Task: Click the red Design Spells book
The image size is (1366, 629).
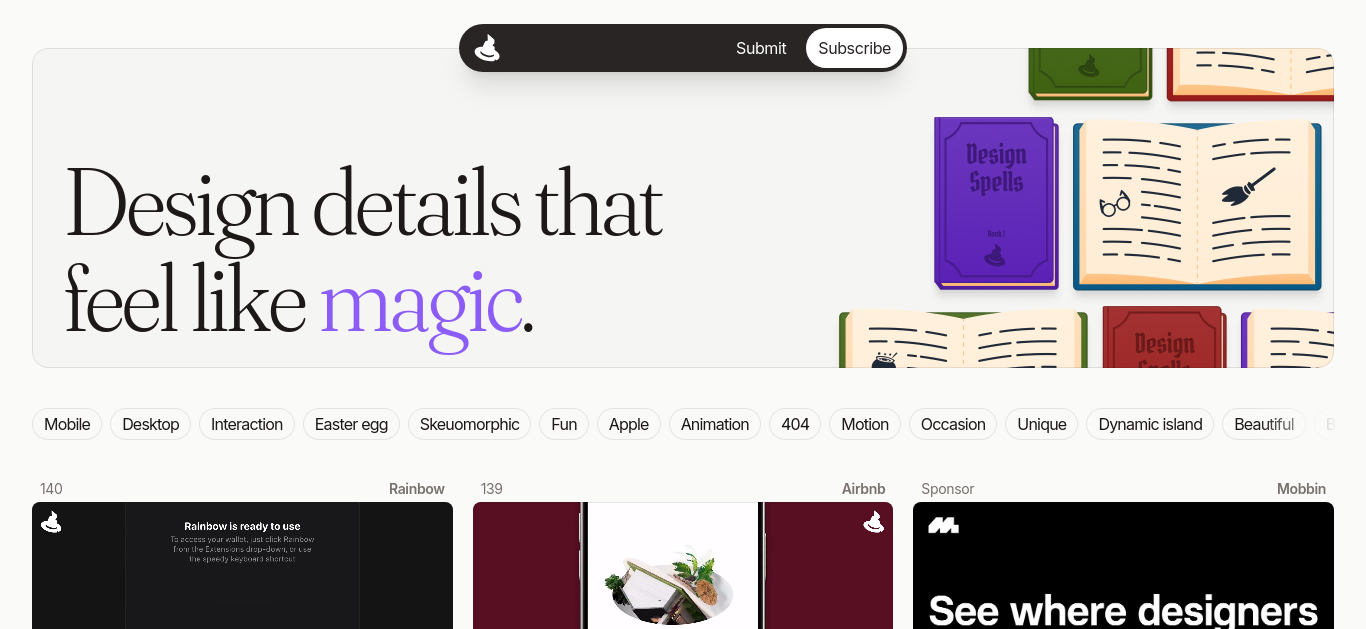Action: coord(1165,337)
